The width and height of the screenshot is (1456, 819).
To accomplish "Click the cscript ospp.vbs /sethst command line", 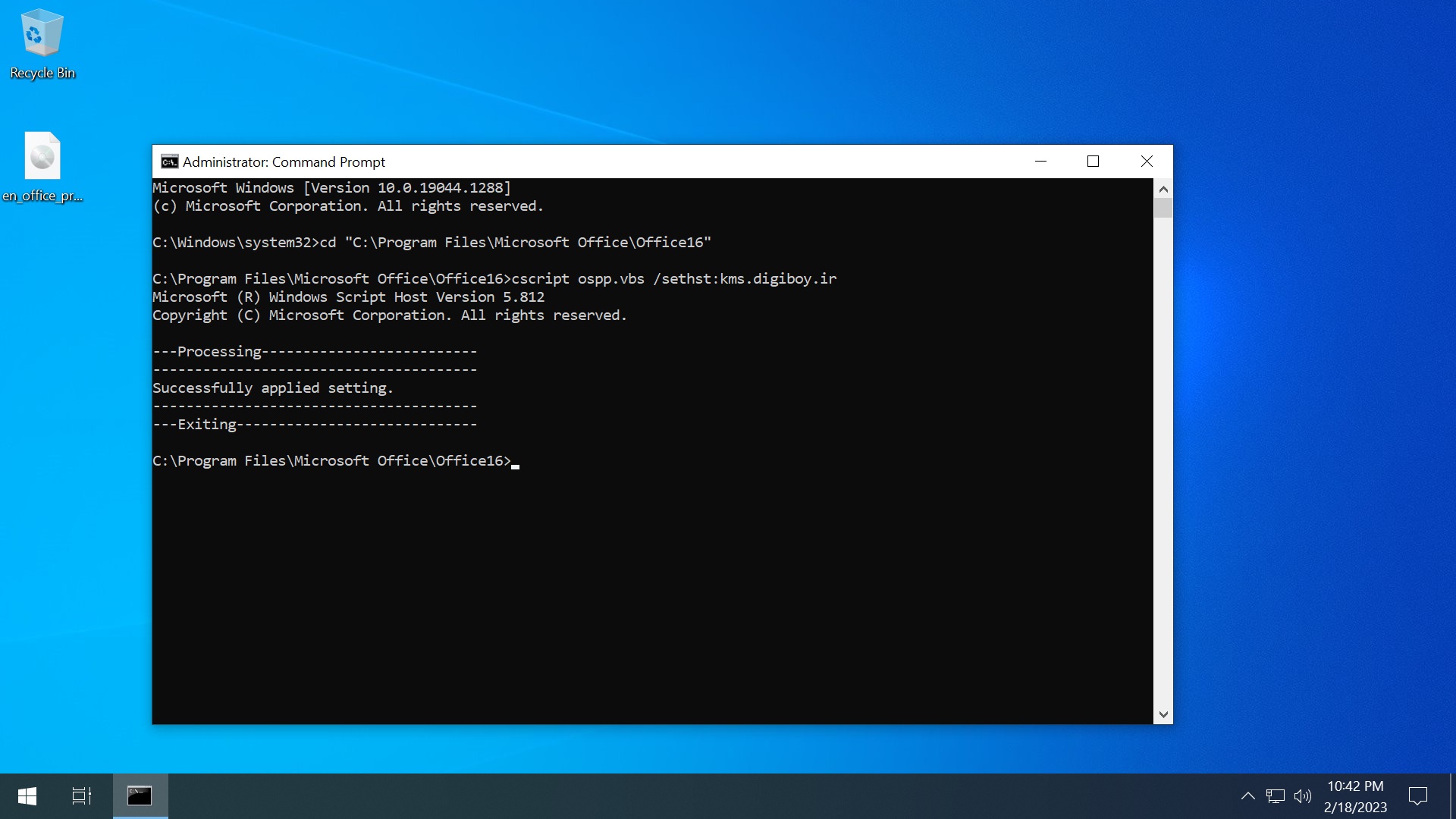I will (494, 279).
